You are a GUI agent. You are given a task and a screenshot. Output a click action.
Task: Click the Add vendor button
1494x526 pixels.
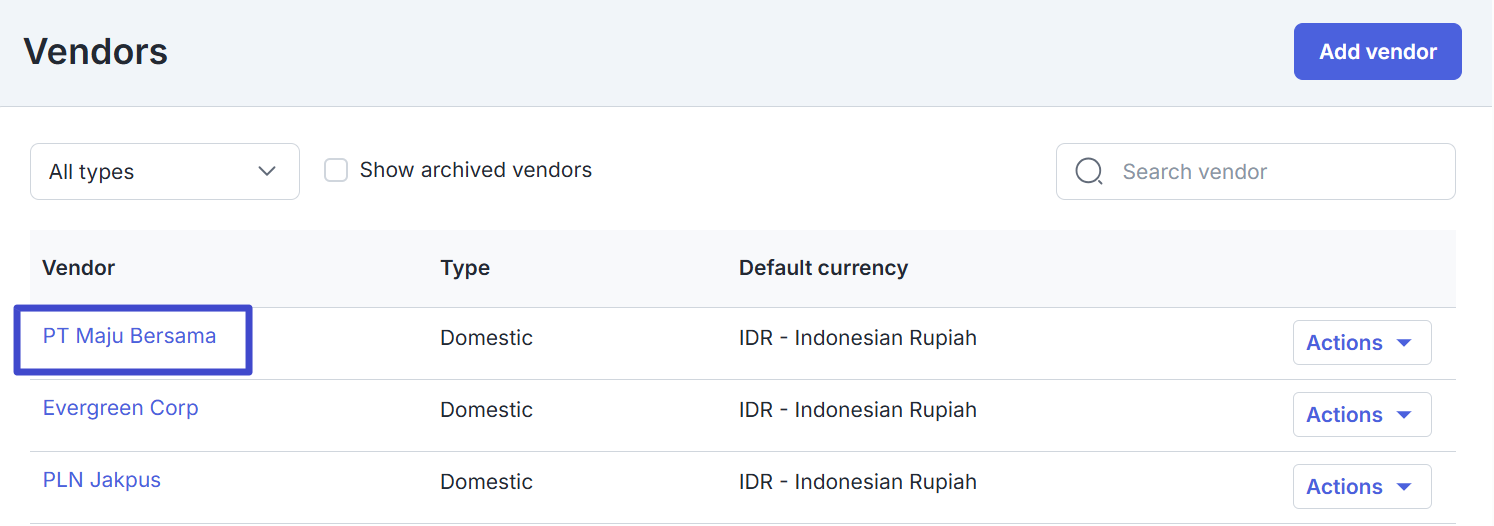[x=1377, y=52]
